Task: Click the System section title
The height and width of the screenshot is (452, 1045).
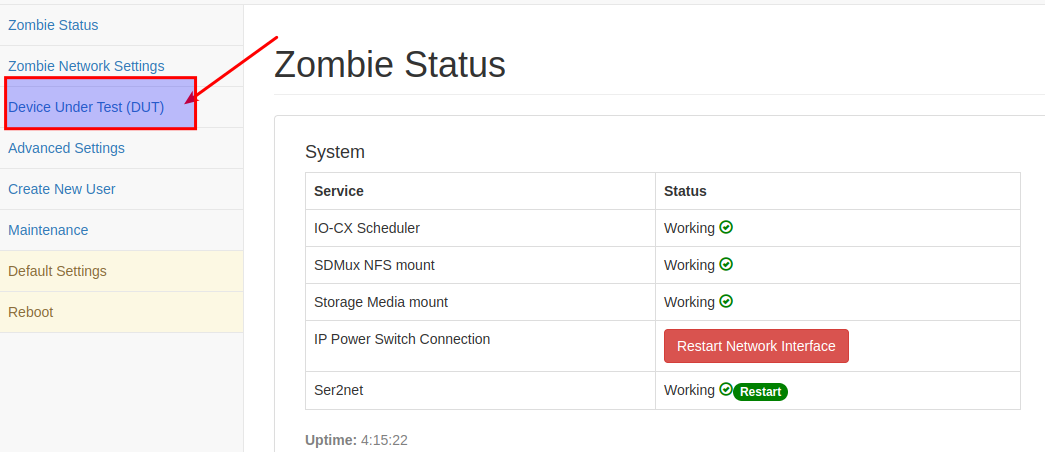Action: click(x=335, y=152)
